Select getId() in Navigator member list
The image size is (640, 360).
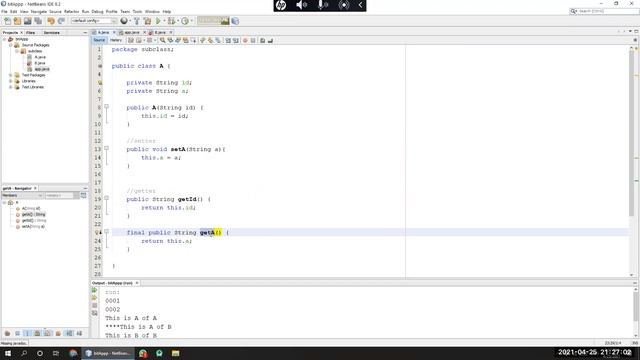33,220
